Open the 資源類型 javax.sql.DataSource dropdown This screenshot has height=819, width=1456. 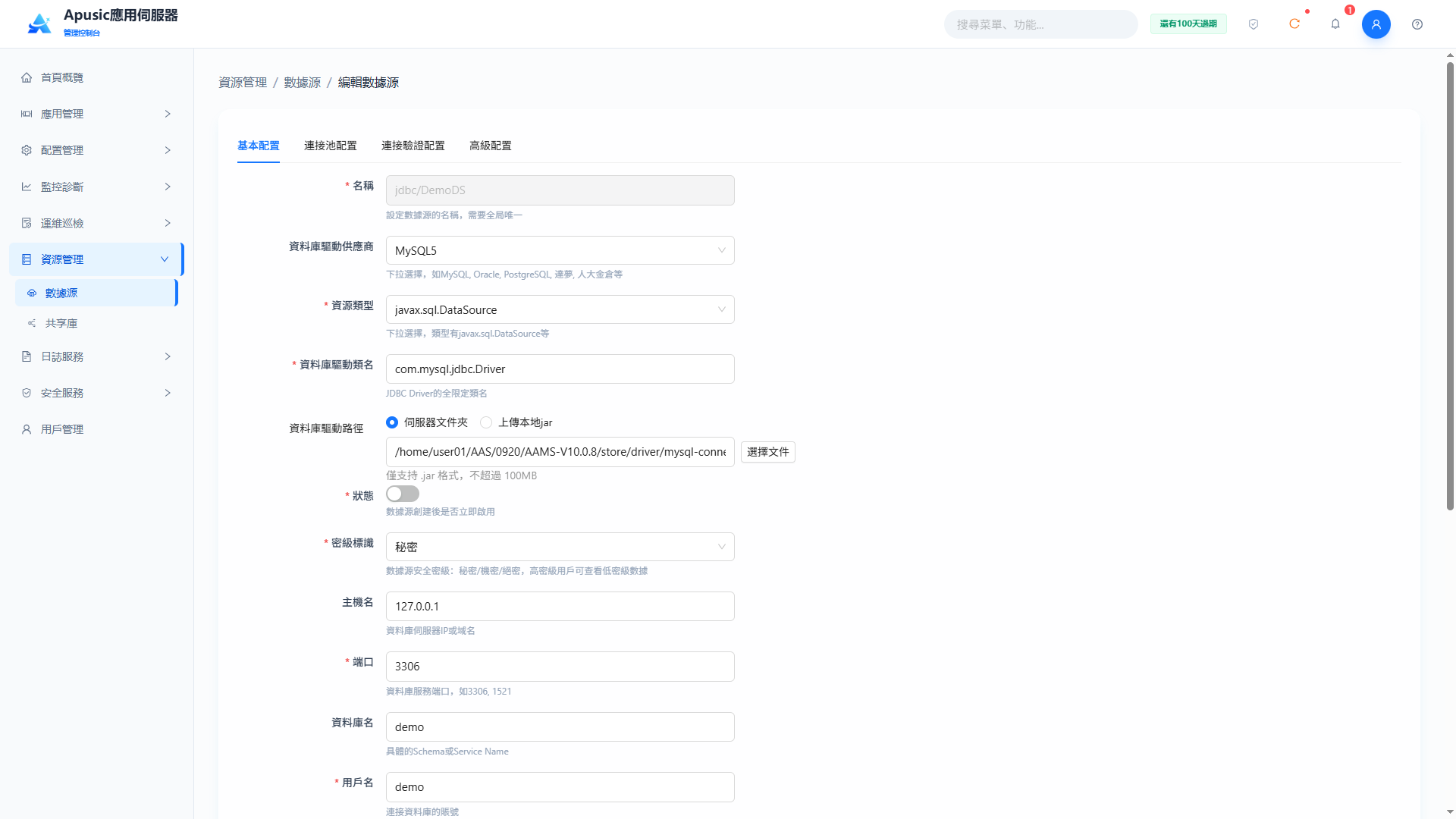[x=560, y=309]
